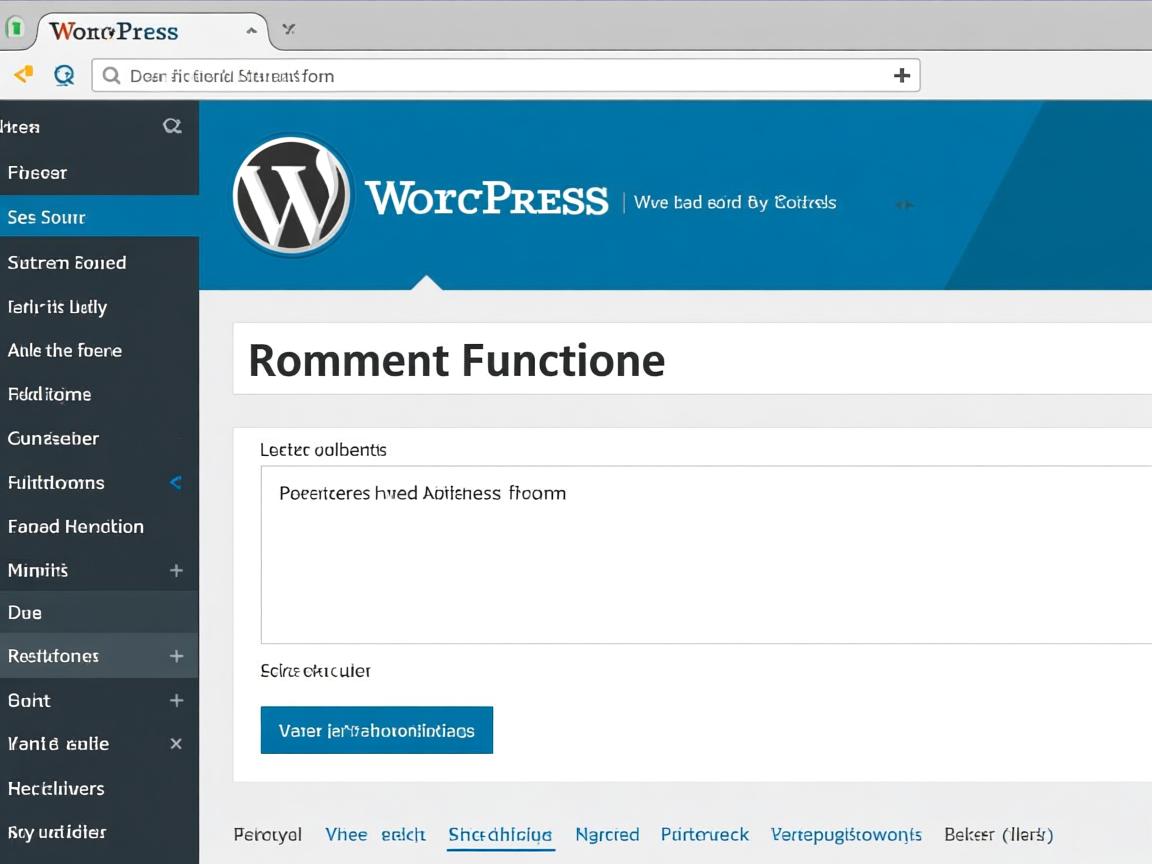This screenshot has height=864, width=1152.
Task: Click the green favicon on the browser tab
Action: pyautogui.click(x=16, y=27)
